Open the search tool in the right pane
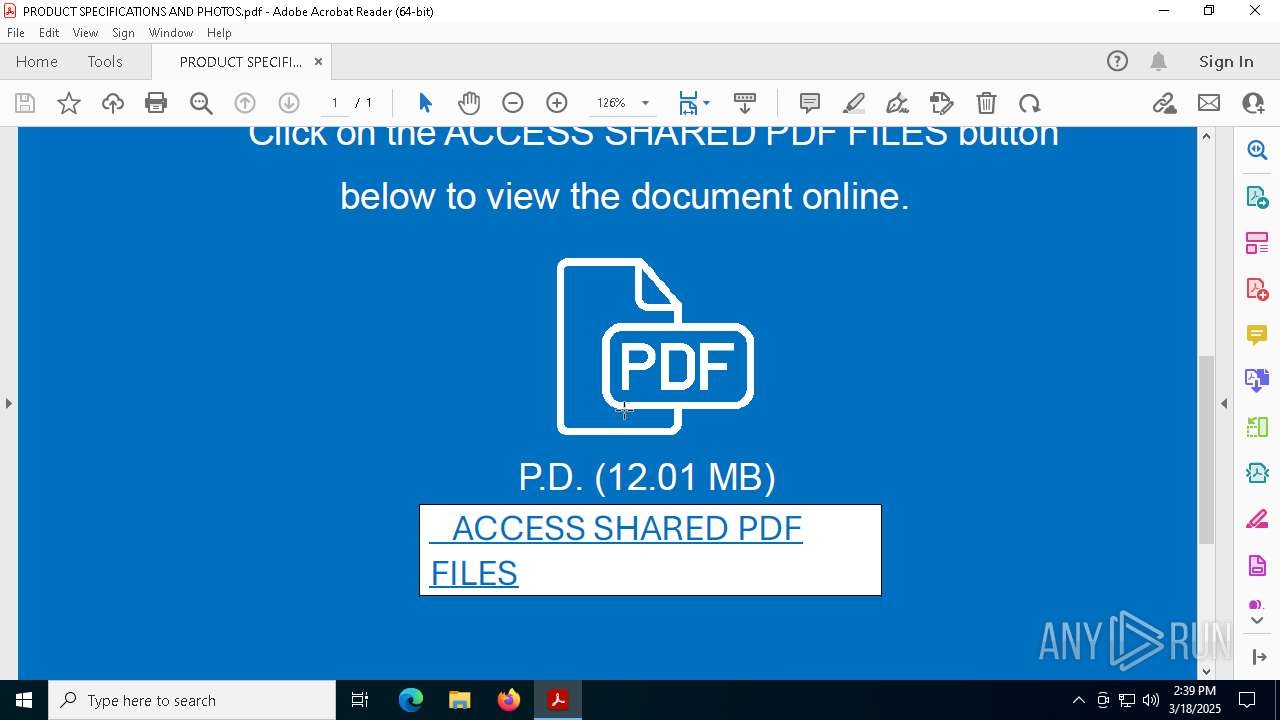The width and height of the screenshot is (1280, 720). tap(1257, 150)
